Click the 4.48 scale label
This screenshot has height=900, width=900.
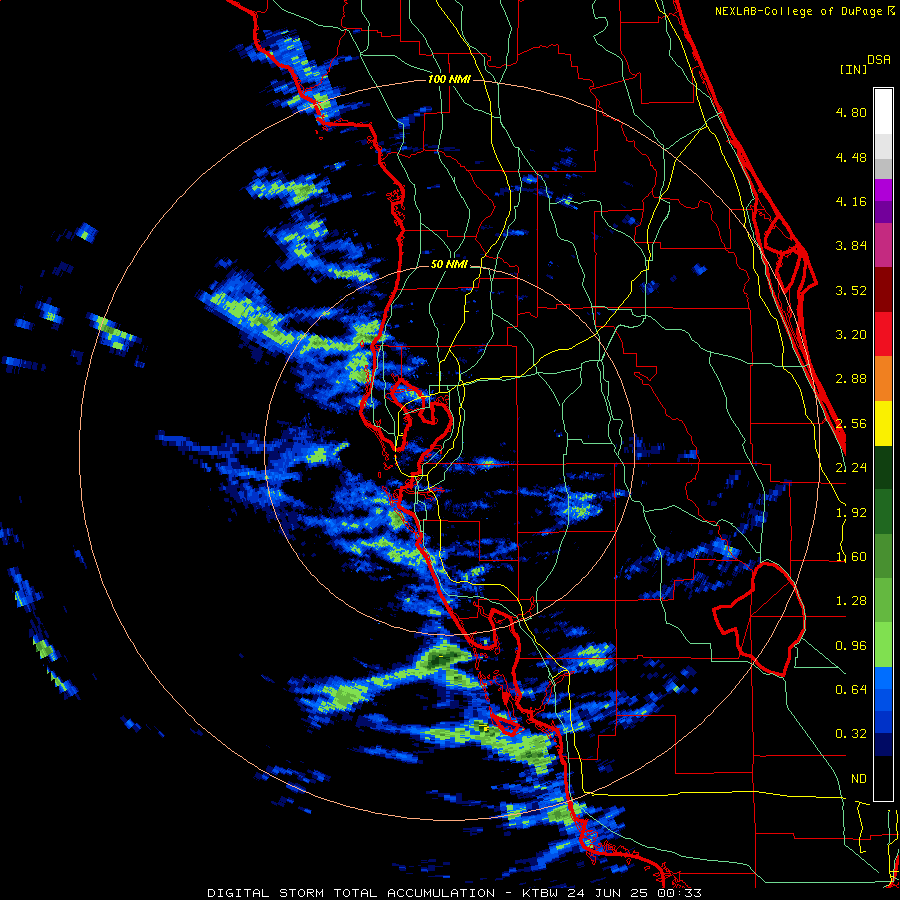pos(851,157)
